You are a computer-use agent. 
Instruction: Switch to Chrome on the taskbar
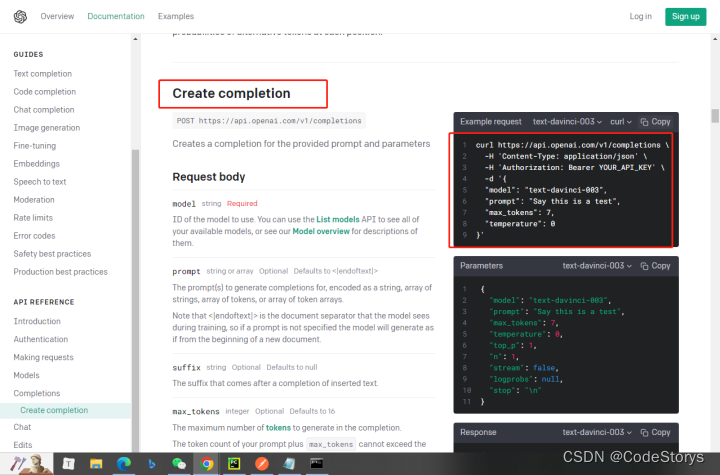pyautogui.click(x=207, y=464)
